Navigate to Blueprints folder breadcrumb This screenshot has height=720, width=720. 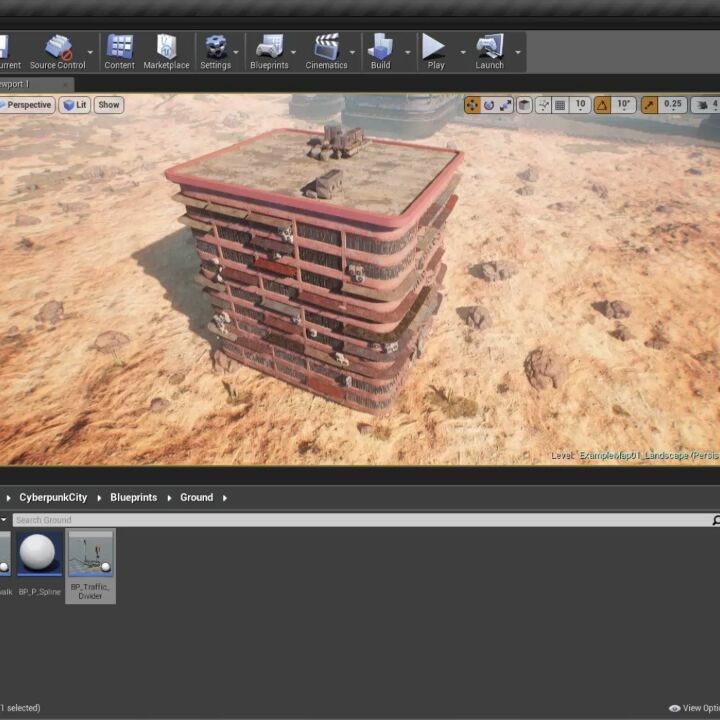[x=134, y=498]
